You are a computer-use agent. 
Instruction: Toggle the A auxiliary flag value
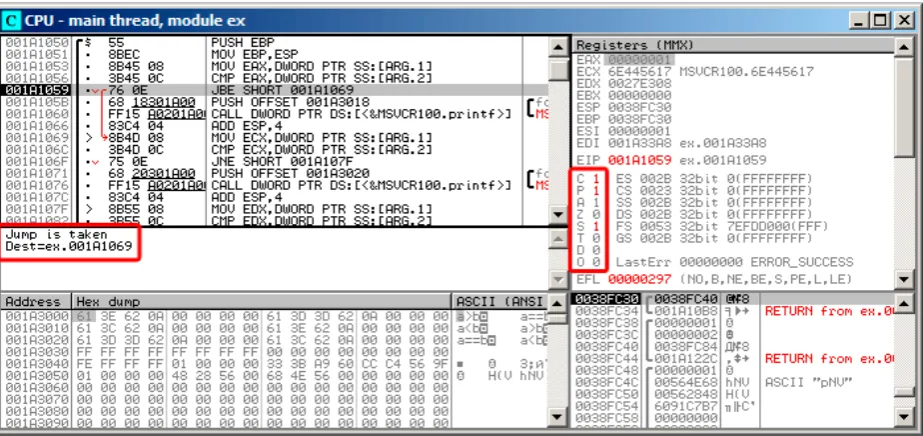coord(595,202)
